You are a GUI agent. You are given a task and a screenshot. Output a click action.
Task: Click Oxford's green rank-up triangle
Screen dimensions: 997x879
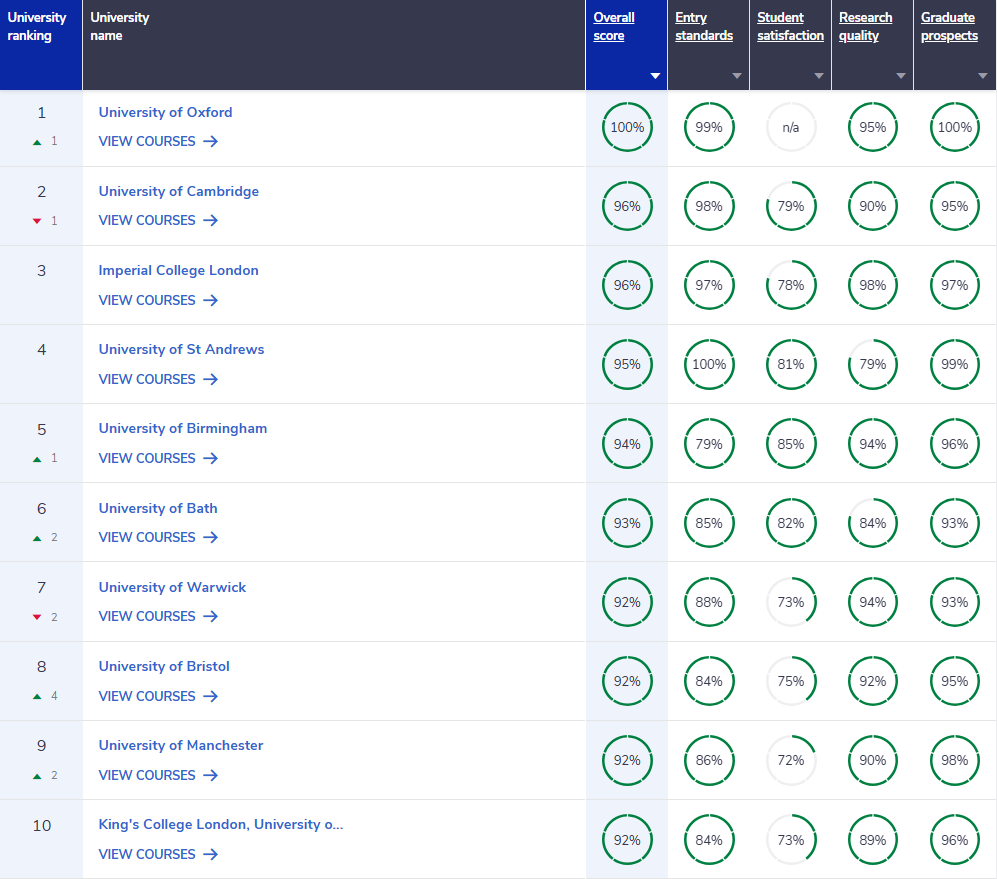[x=37, y=142]
